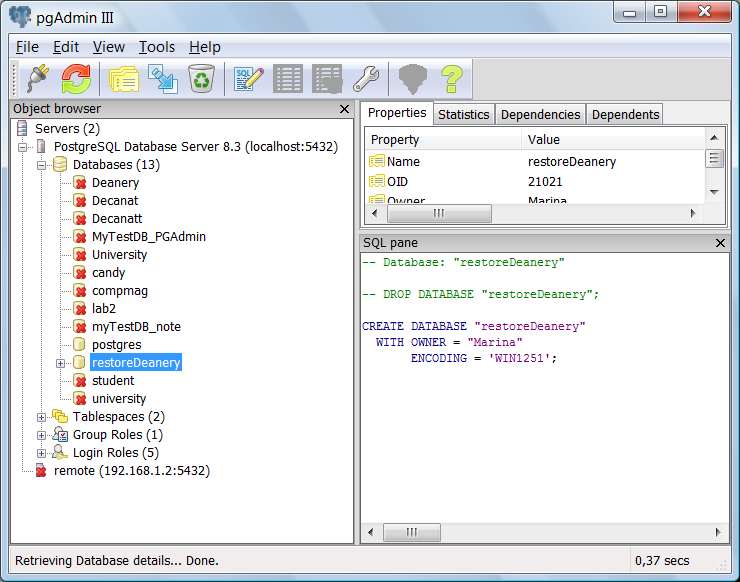Collapse the PostgreSQL Database Server 8.3 node
This screenshot has width=740, height=582.
[x=22, y=147]
